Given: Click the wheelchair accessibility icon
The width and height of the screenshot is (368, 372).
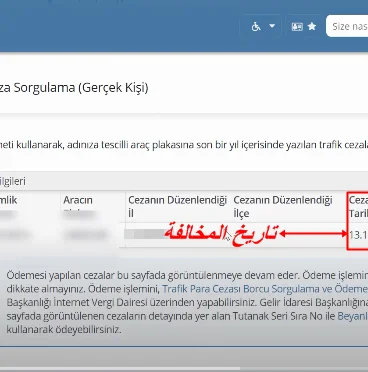Looking at the screenshot, I should [256, 26].
